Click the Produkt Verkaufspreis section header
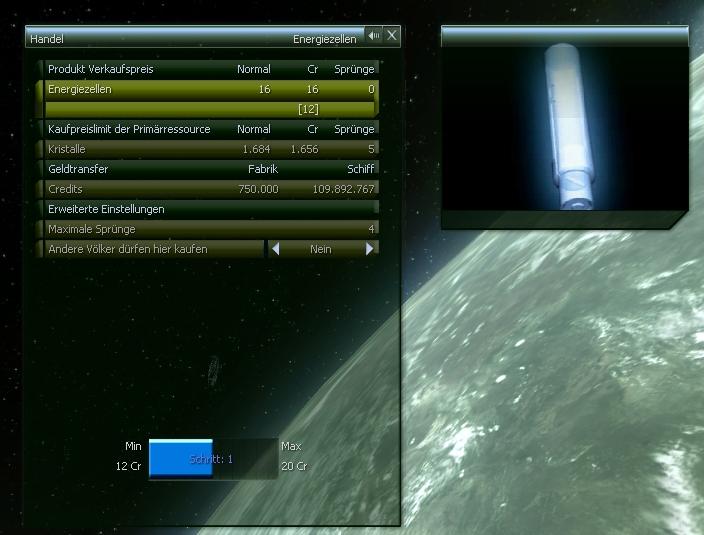704x535 pixels. (x=210, y=69)
